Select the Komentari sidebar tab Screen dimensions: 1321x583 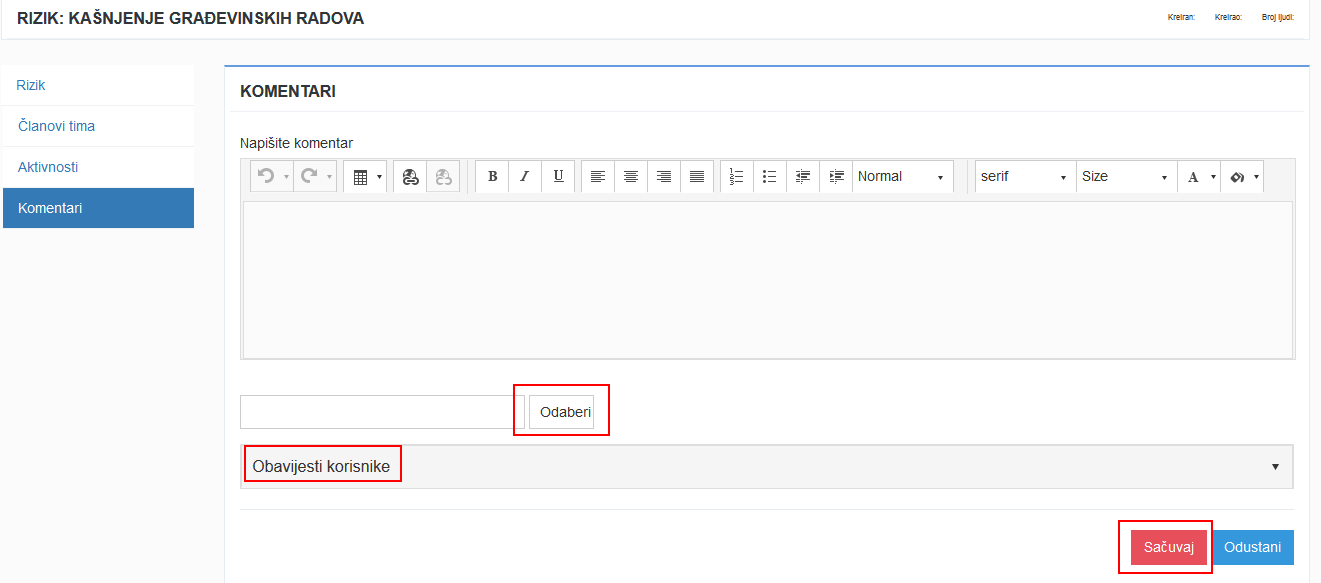(x=98, y=208)
